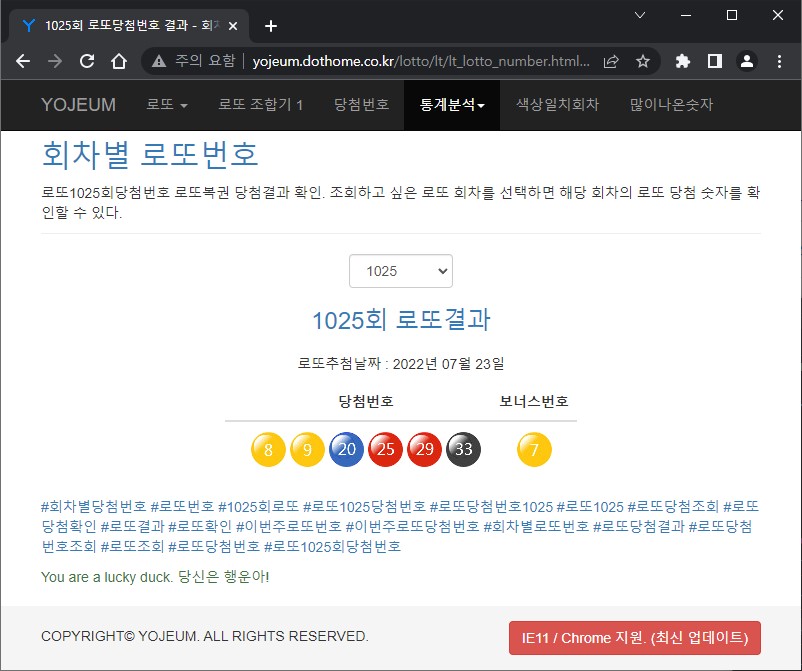Click the #로또1025회당첨번호 hashtag

point(332,547)
